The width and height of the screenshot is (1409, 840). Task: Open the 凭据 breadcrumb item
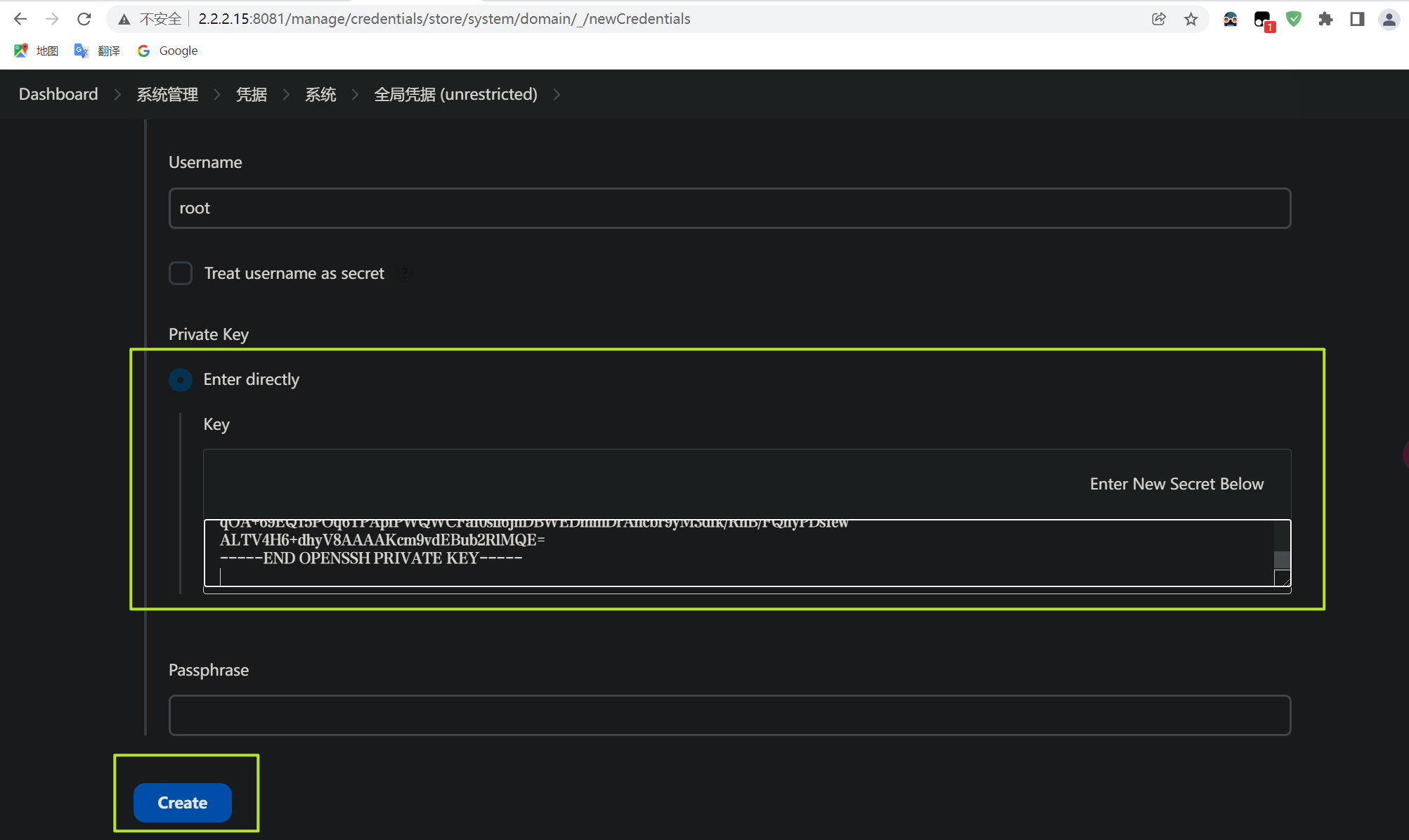pyautogui.click(x=252, y=95)
